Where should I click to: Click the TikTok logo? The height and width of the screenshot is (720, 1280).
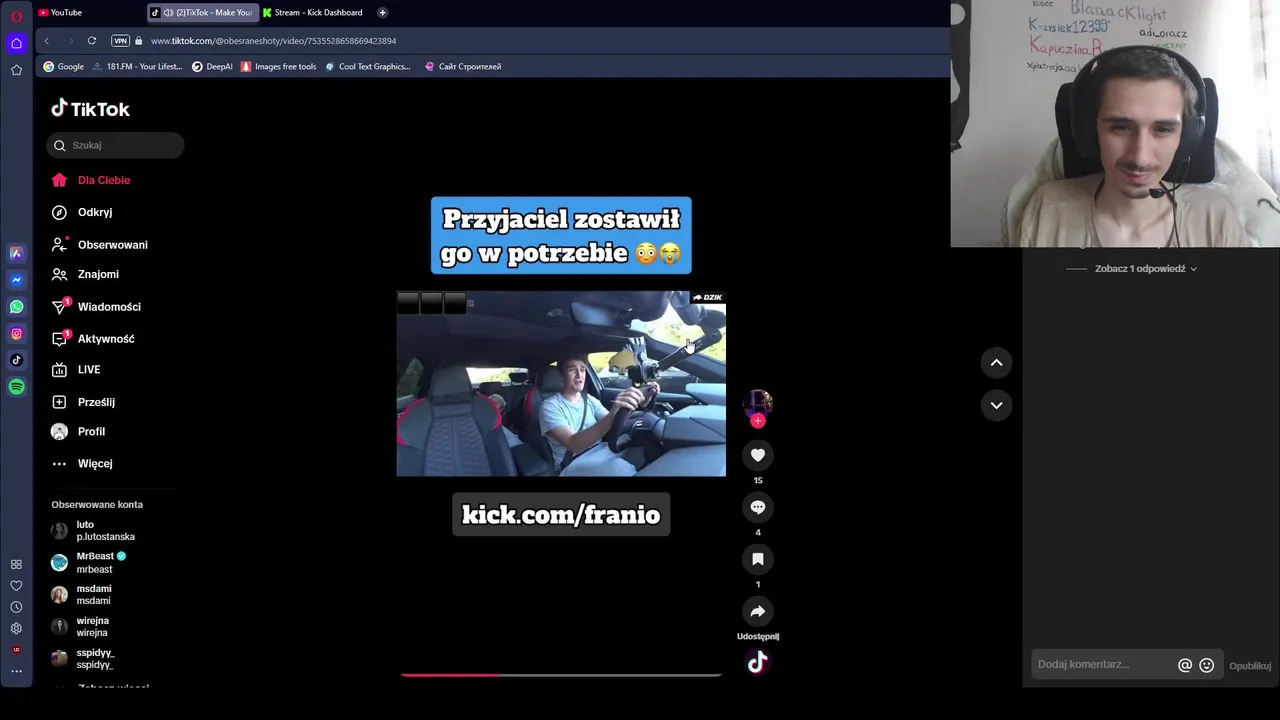(x=90, y=109)
